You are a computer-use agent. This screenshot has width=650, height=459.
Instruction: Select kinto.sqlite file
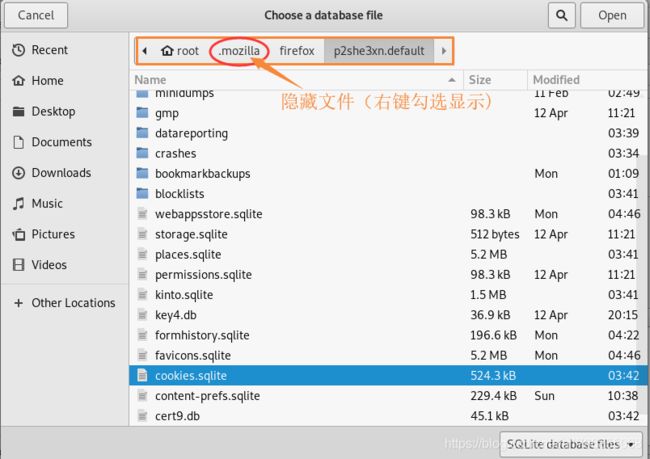(x=386, y=295)
